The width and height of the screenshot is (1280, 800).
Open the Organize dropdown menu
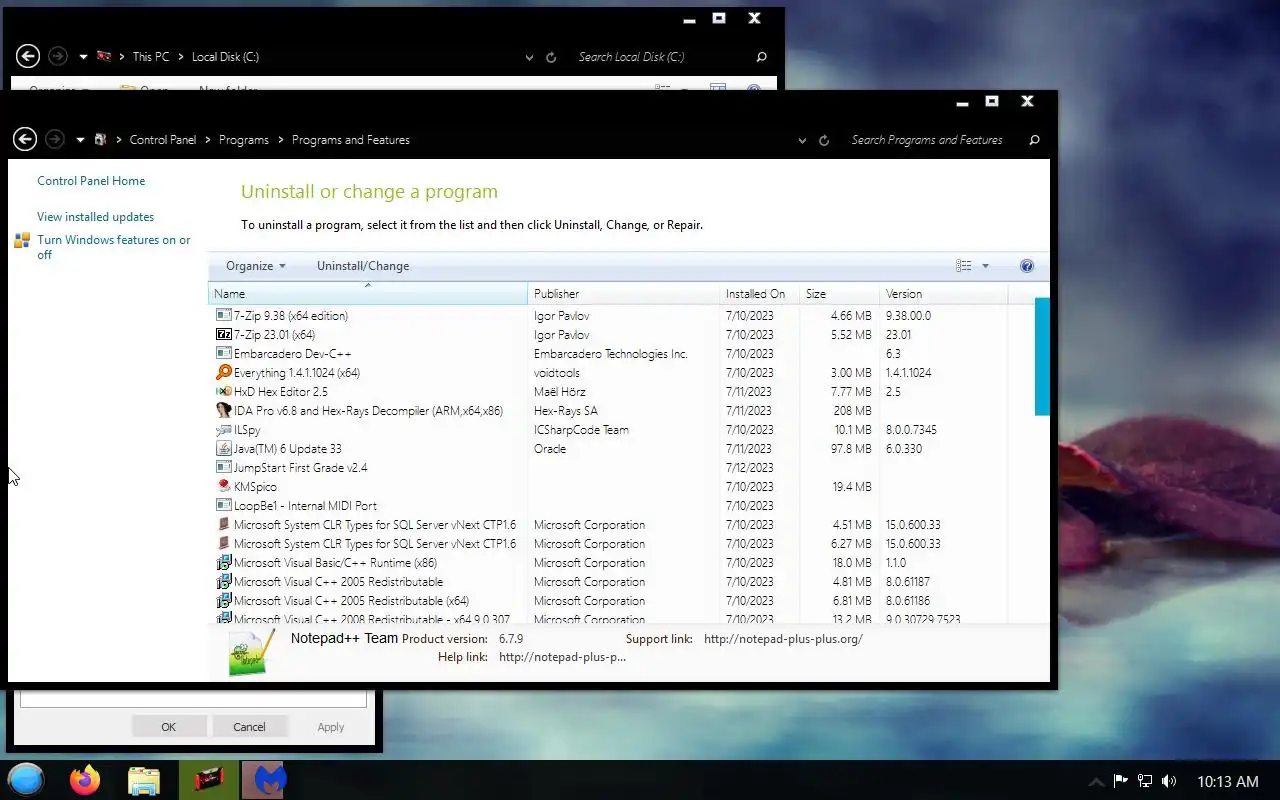point(256,266)
